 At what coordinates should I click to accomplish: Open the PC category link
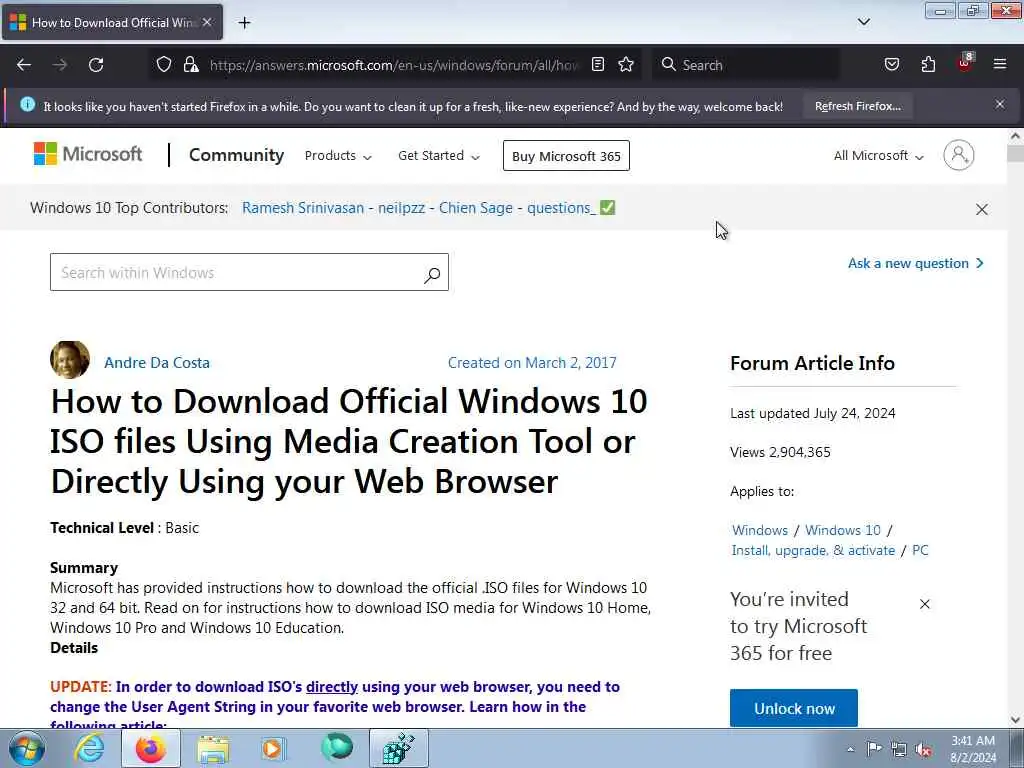click(920, 550)
